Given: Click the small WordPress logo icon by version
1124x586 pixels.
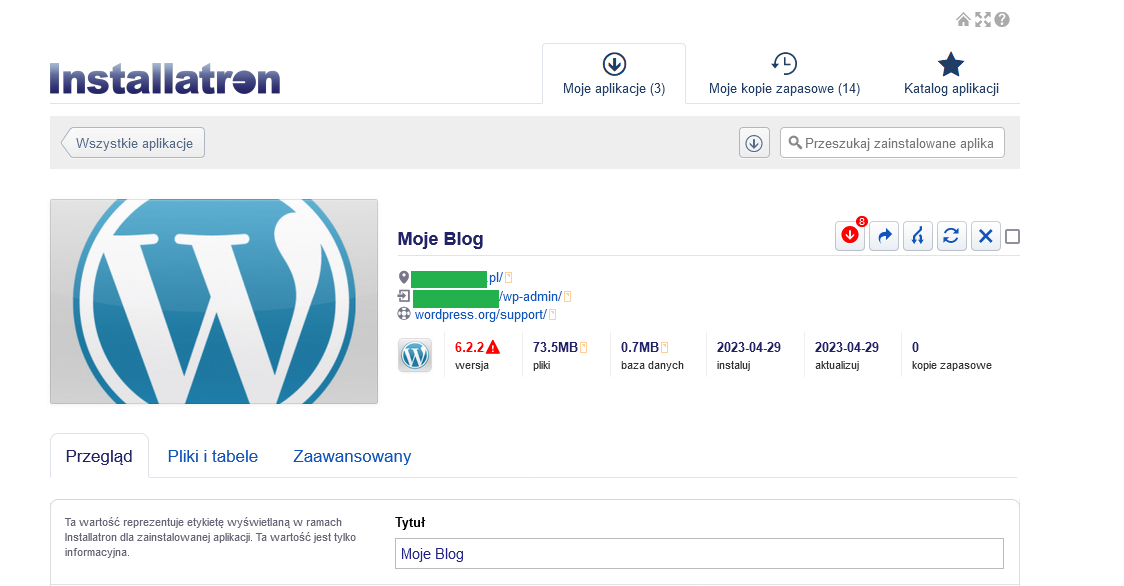Looking at the screenshot, I should [x=415, y=355].
